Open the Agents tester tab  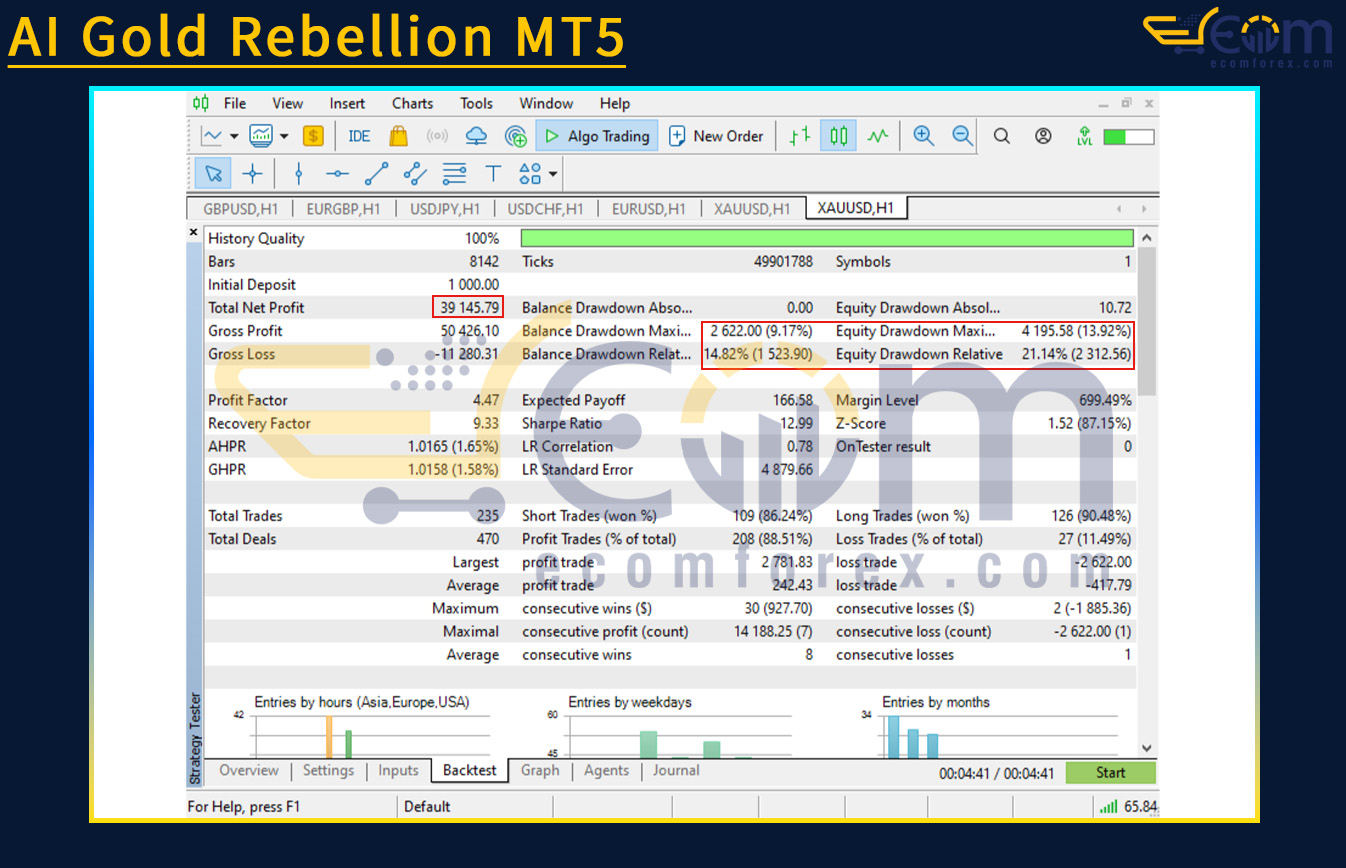(606, 770)
